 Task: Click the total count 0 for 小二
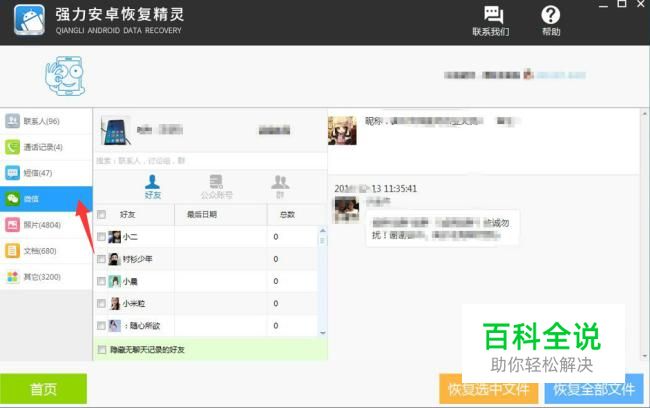(276, 237)
